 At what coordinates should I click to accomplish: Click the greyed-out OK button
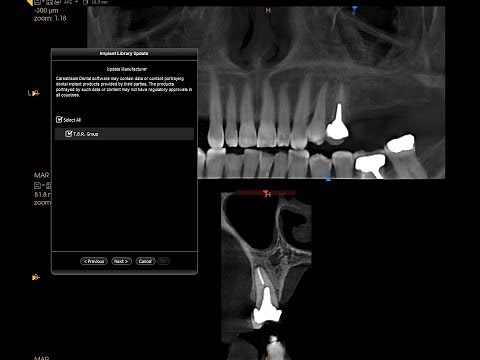tap(163, 261)
